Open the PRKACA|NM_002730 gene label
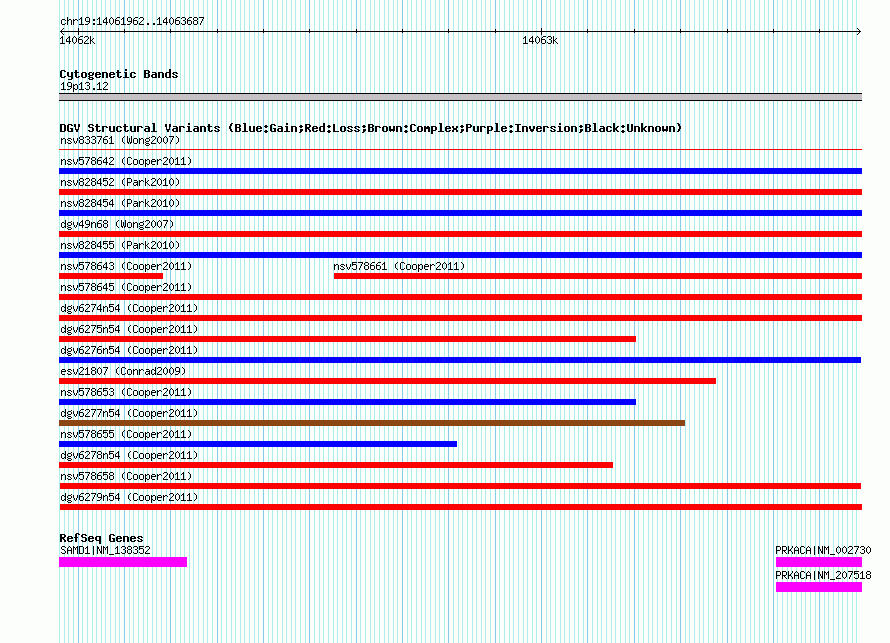 [x=823, y=550]
